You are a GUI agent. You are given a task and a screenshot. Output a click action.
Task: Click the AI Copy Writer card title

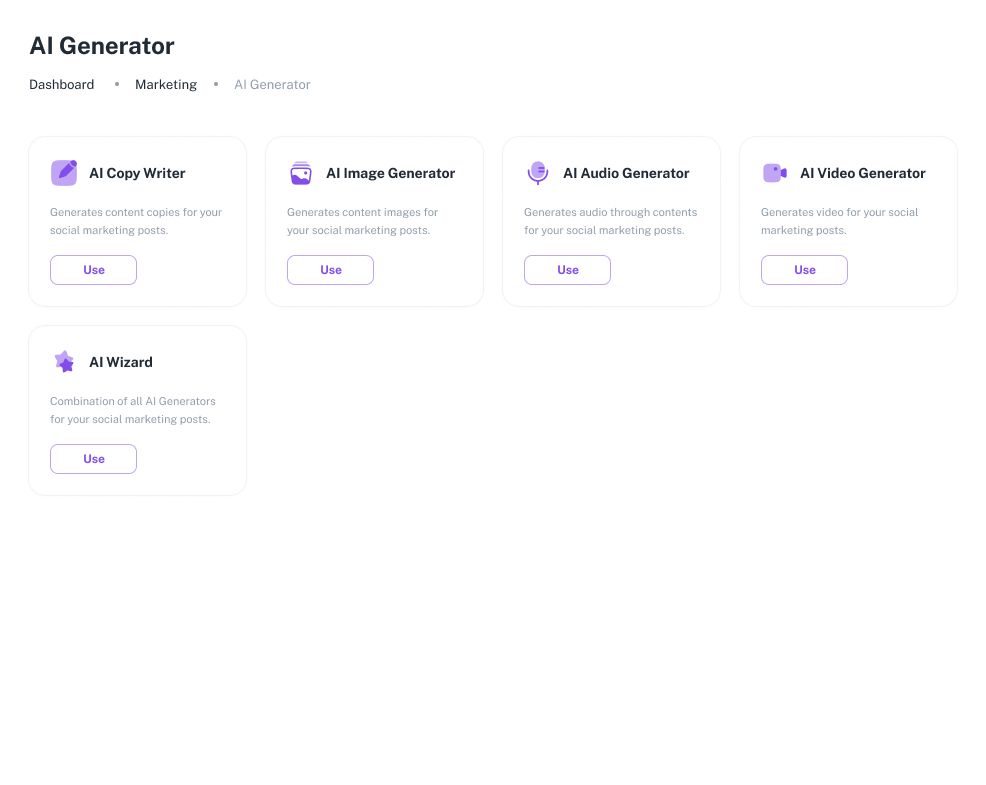[137, 173]
